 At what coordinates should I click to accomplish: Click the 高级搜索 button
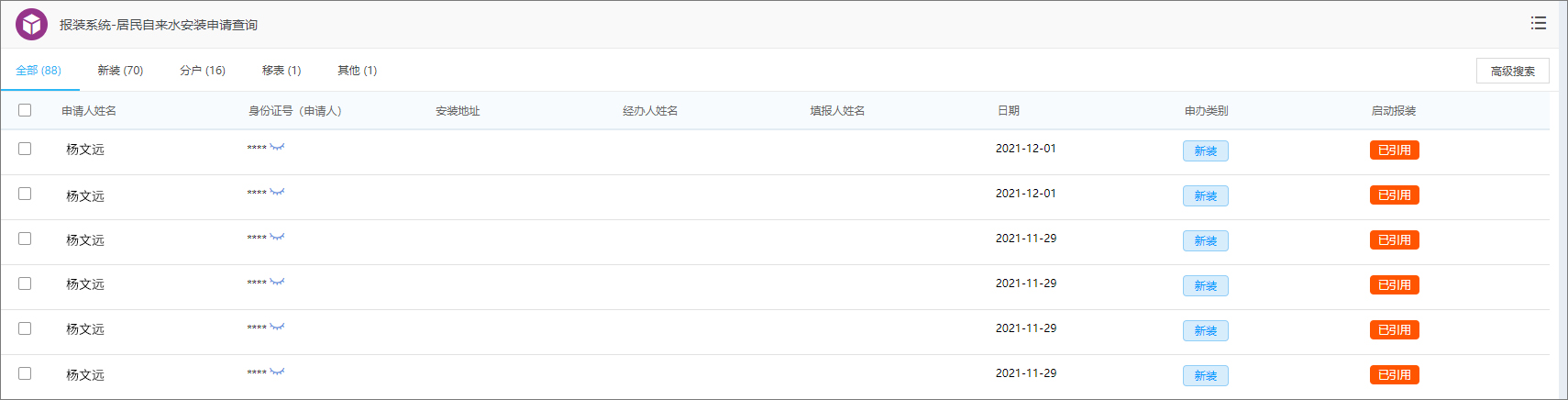click(x=1512, y=71)
